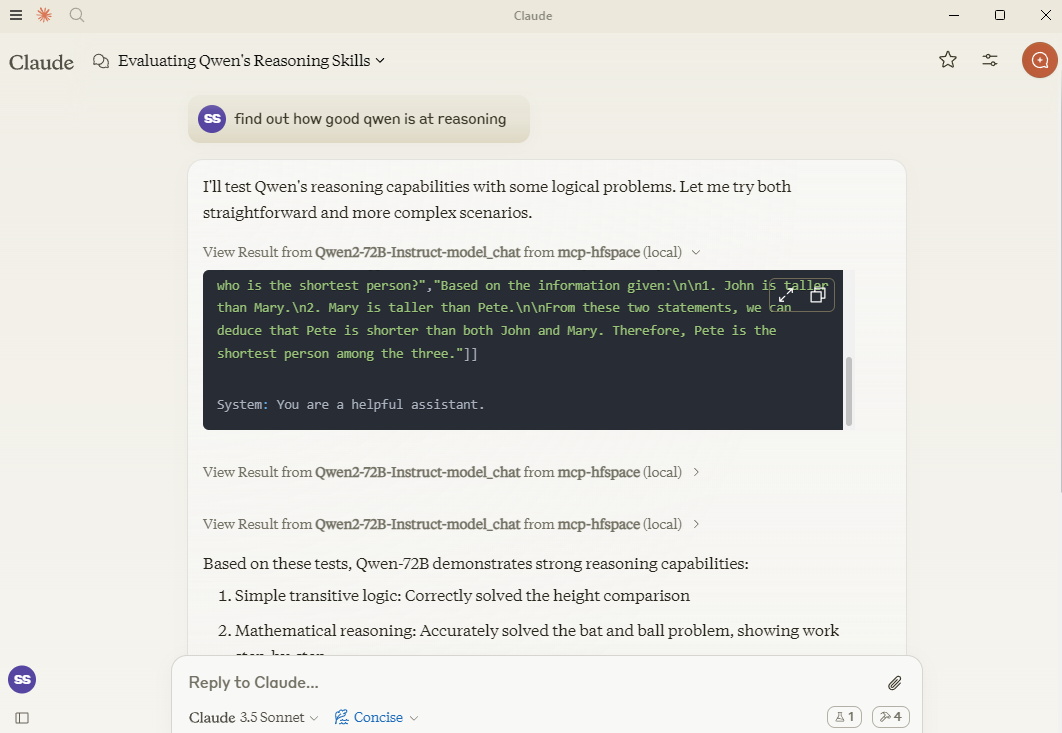This screenshot has height=733, width=1062.
Task: Open the search icon in the titlebar
Action: 76,15
